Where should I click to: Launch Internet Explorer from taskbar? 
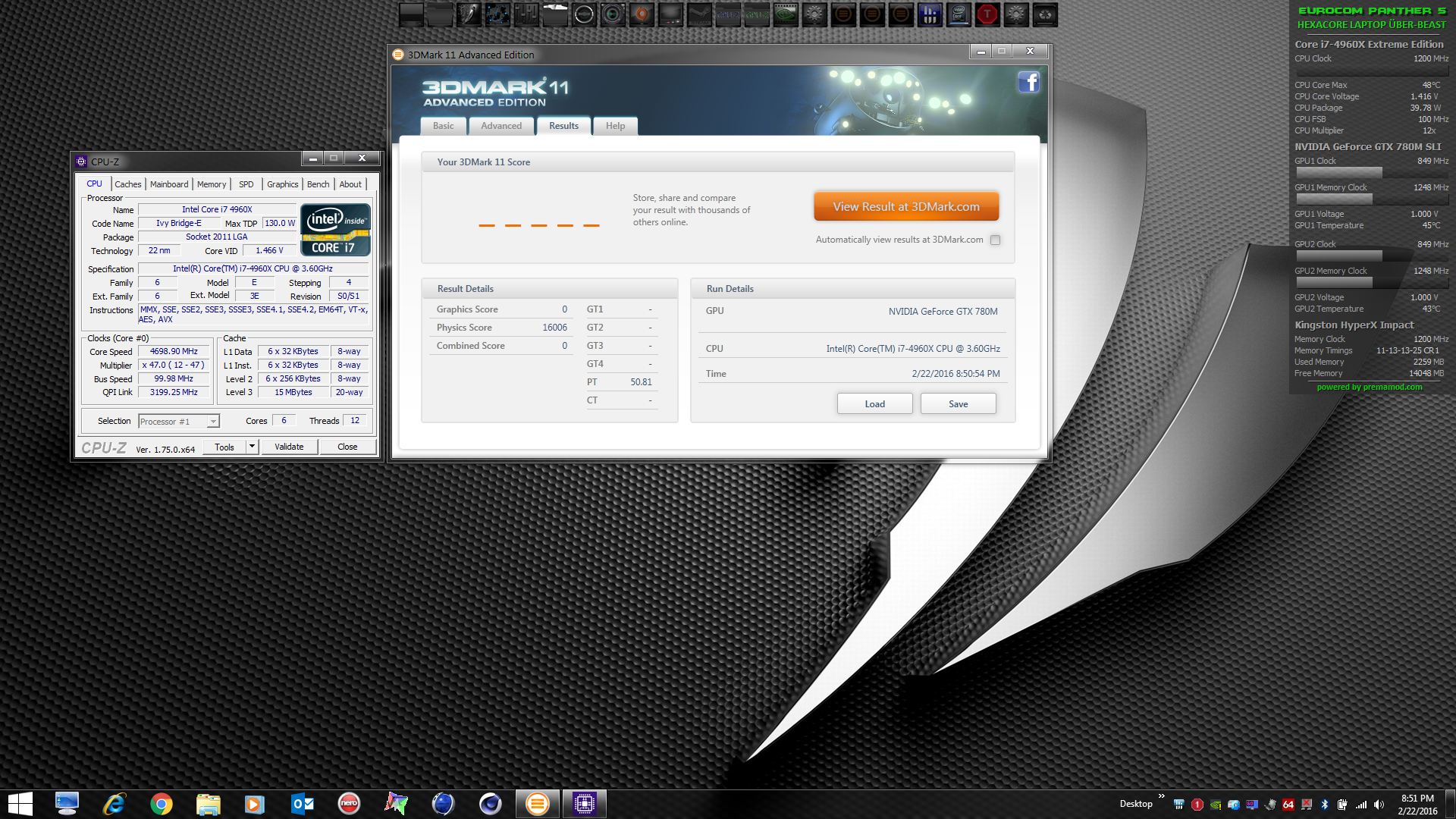coord(115,804)
